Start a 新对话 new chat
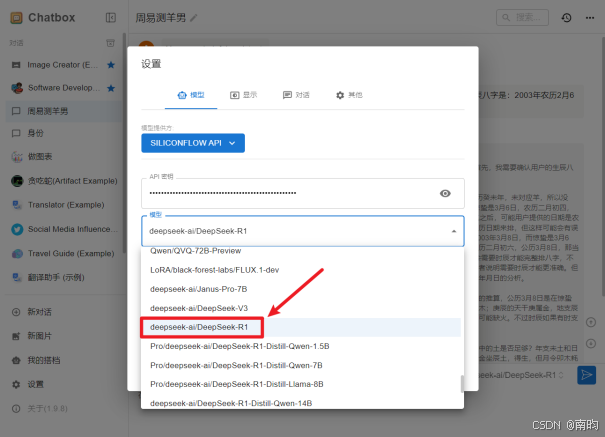605x437 pixels. [x=64, y=312]
